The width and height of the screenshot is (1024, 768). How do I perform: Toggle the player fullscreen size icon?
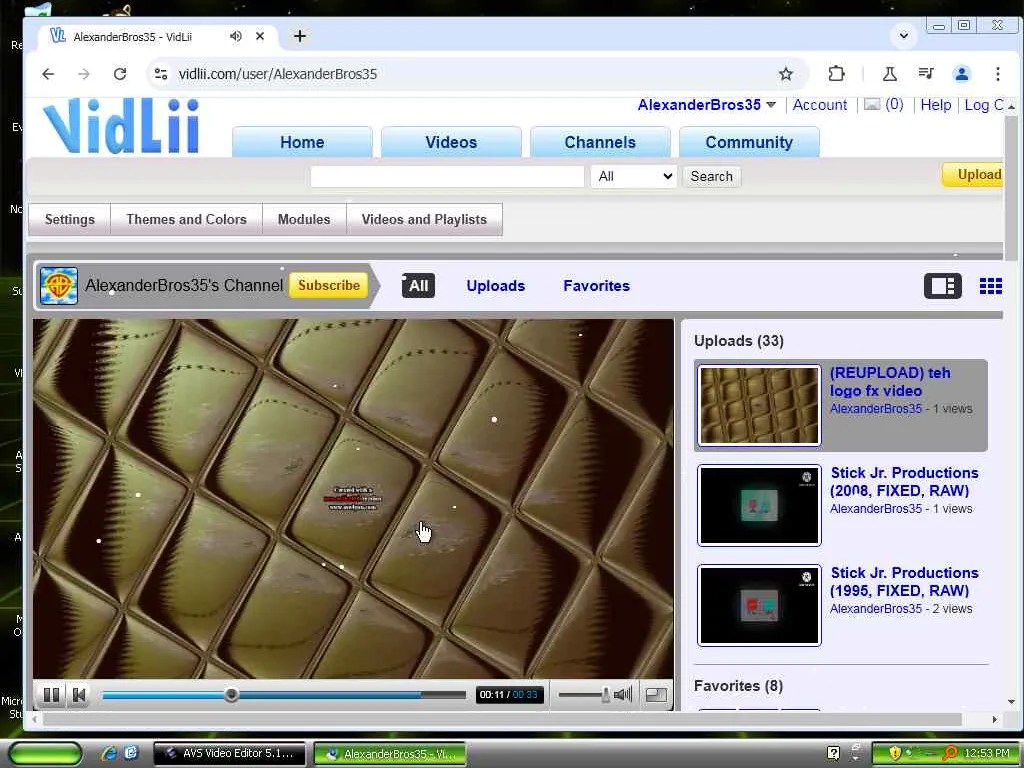pyautogui.click(x=656, y=695)
